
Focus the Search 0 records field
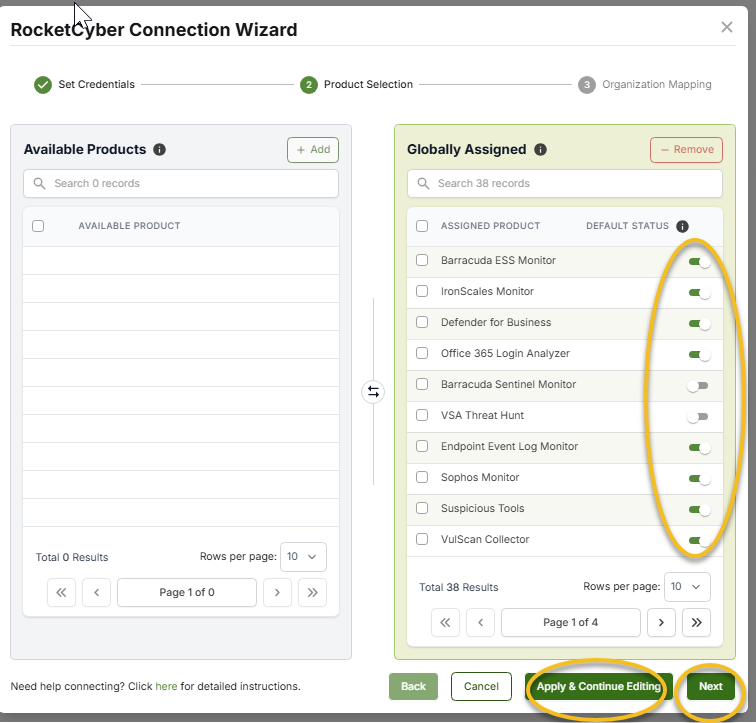(181, 184)
